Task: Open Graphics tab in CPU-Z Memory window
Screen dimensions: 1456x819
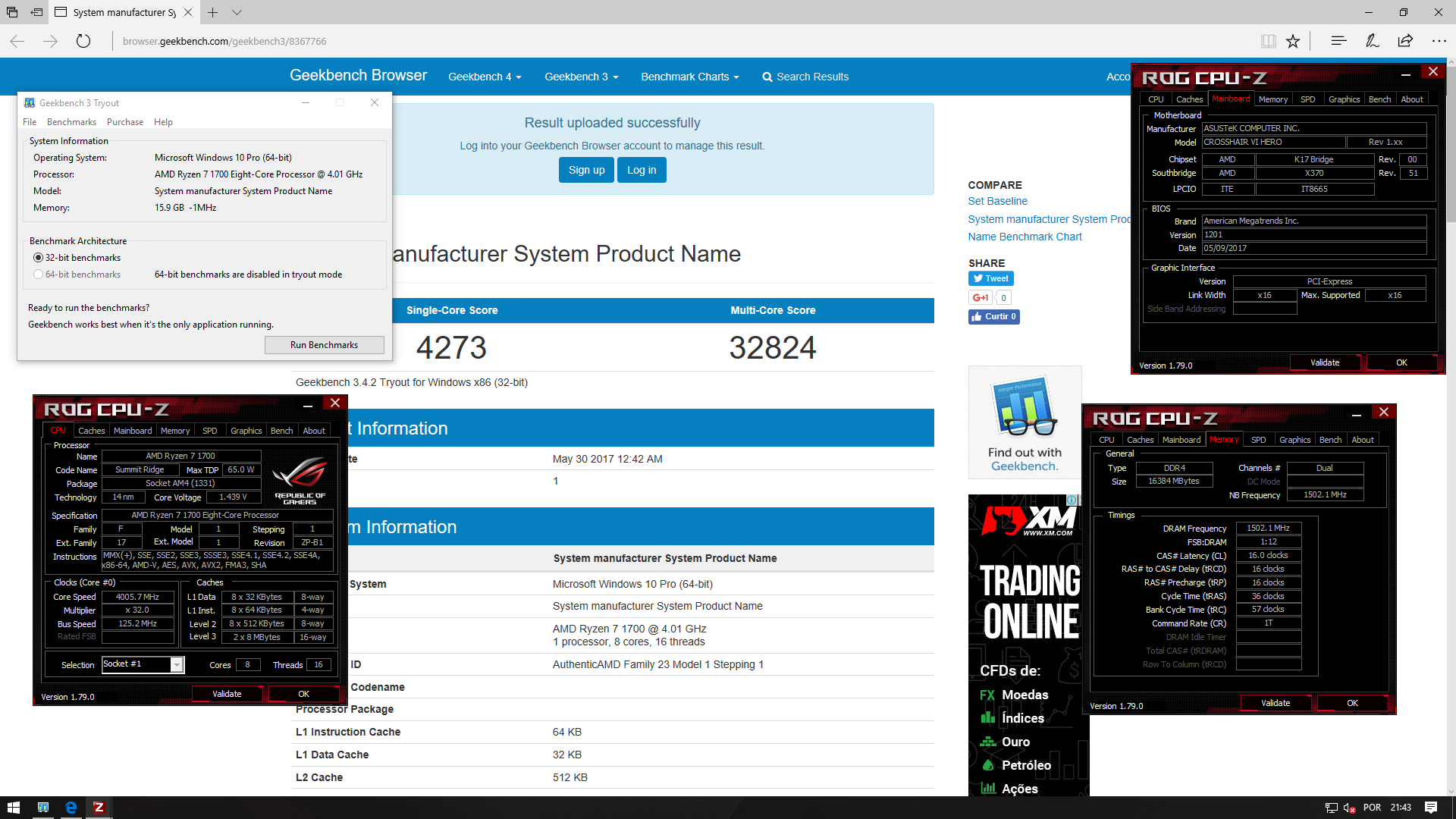Action: (1295, 440)
